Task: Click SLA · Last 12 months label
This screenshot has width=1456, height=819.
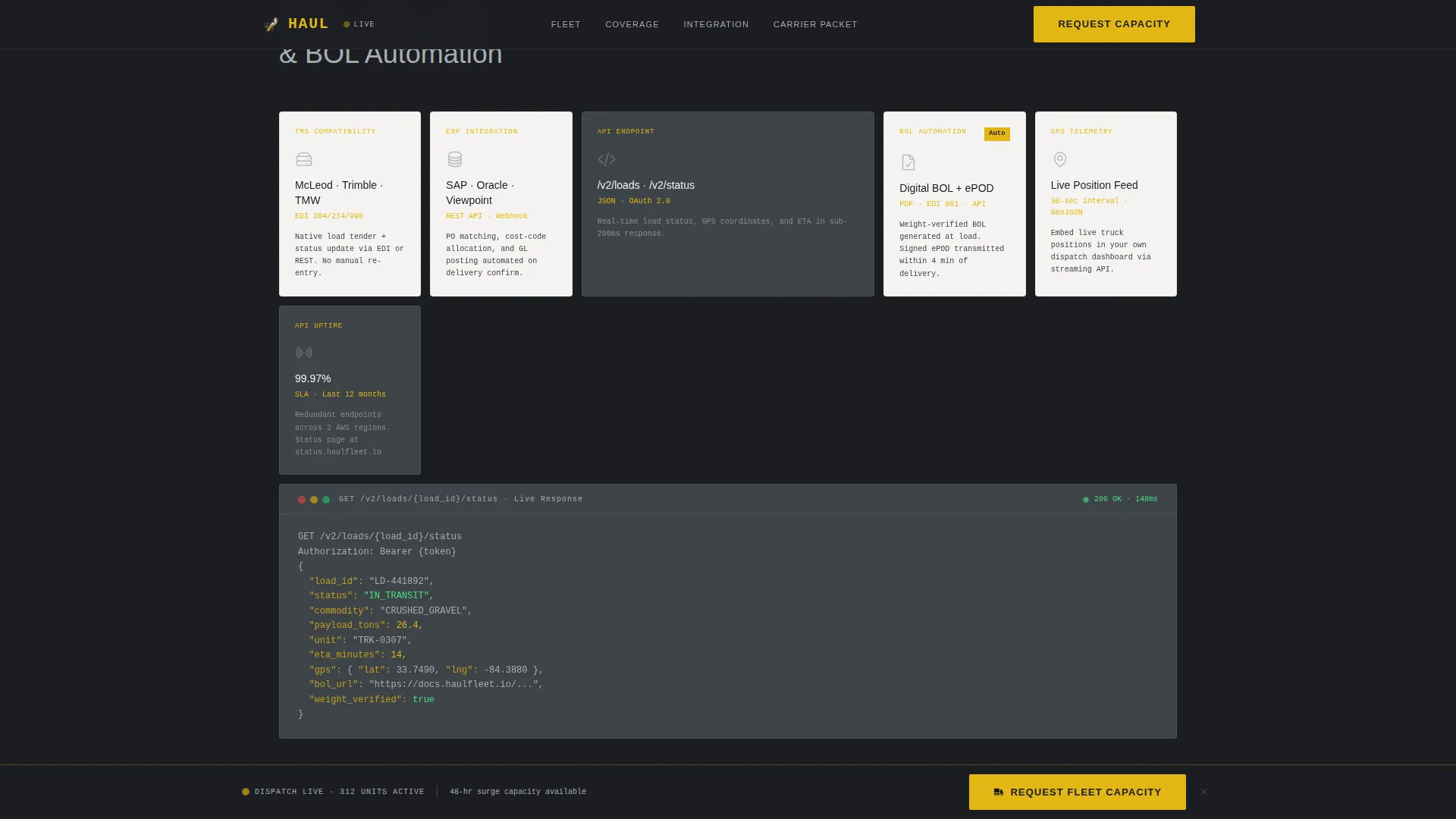Action: 340,394
